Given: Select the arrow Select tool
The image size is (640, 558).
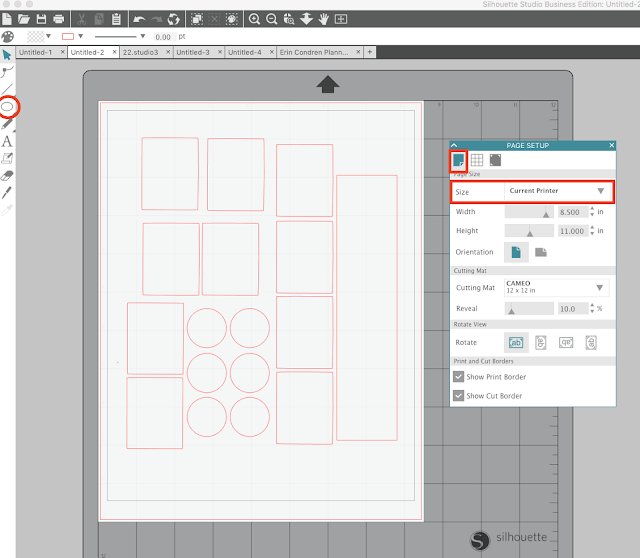Looking at the screenshot, I should [x=7, y=55].
